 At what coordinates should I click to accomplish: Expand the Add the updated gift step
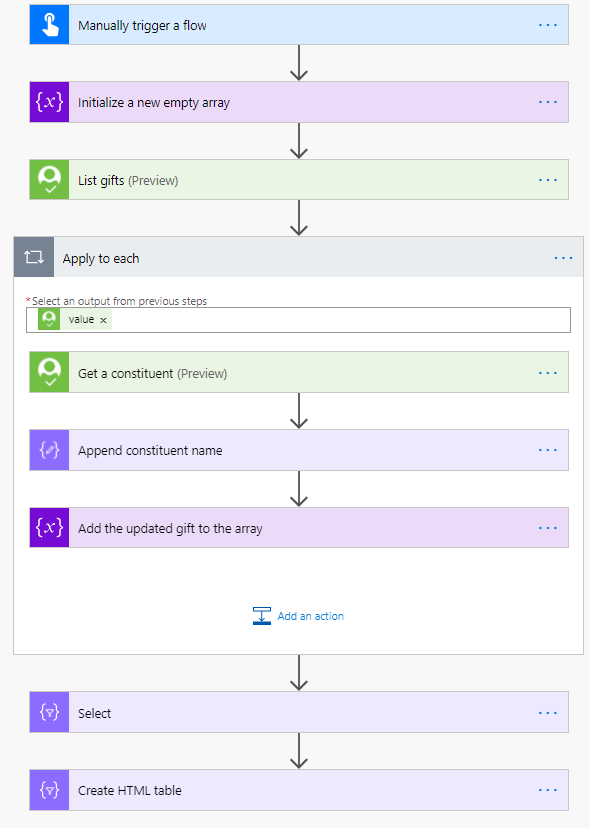(299, 528)
